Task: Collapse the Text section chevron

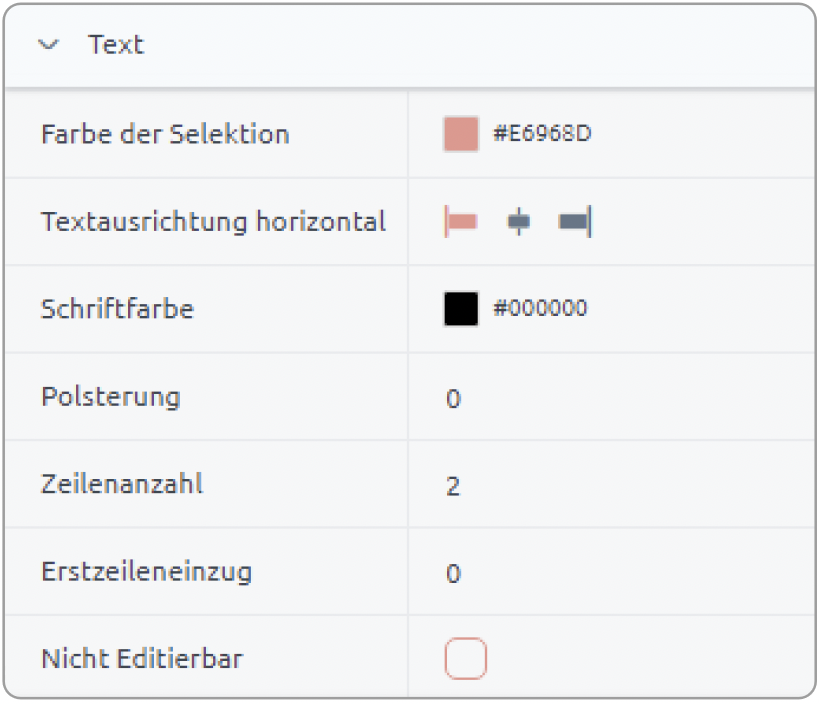Action: (49, 45)
